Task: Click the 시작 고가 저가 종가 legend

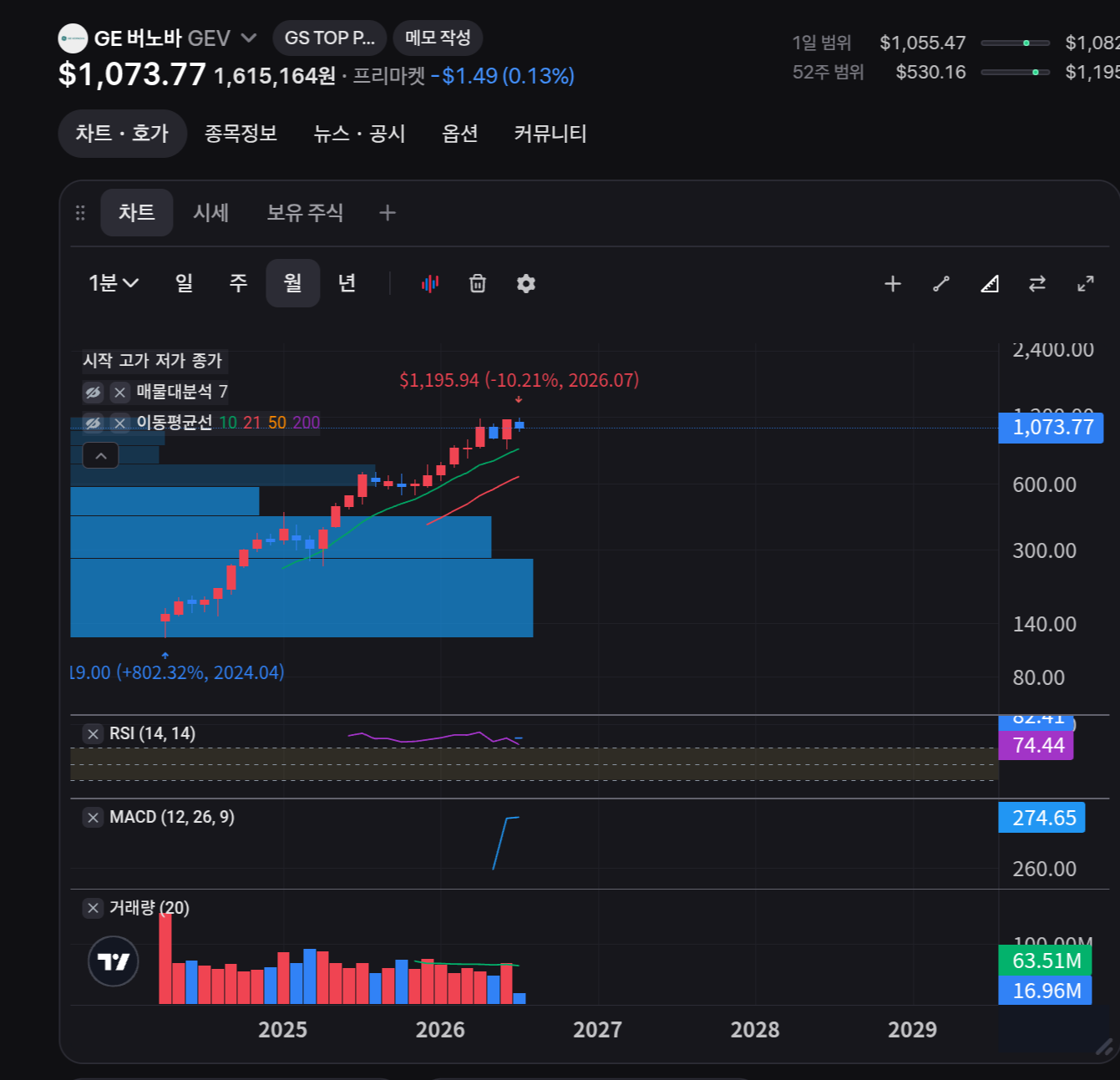Action: (x=152, y=361)
